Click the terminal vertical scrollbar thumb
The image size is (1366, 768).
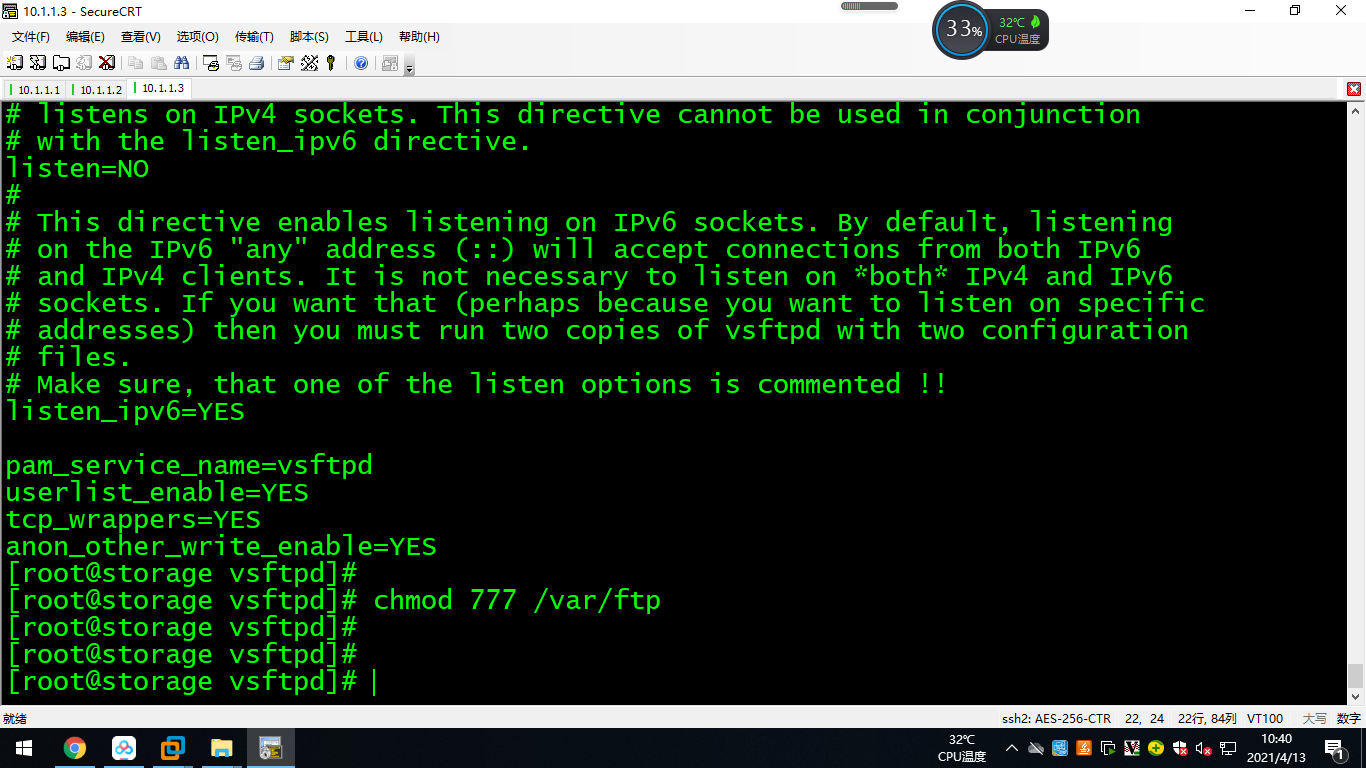[1355, 675]
